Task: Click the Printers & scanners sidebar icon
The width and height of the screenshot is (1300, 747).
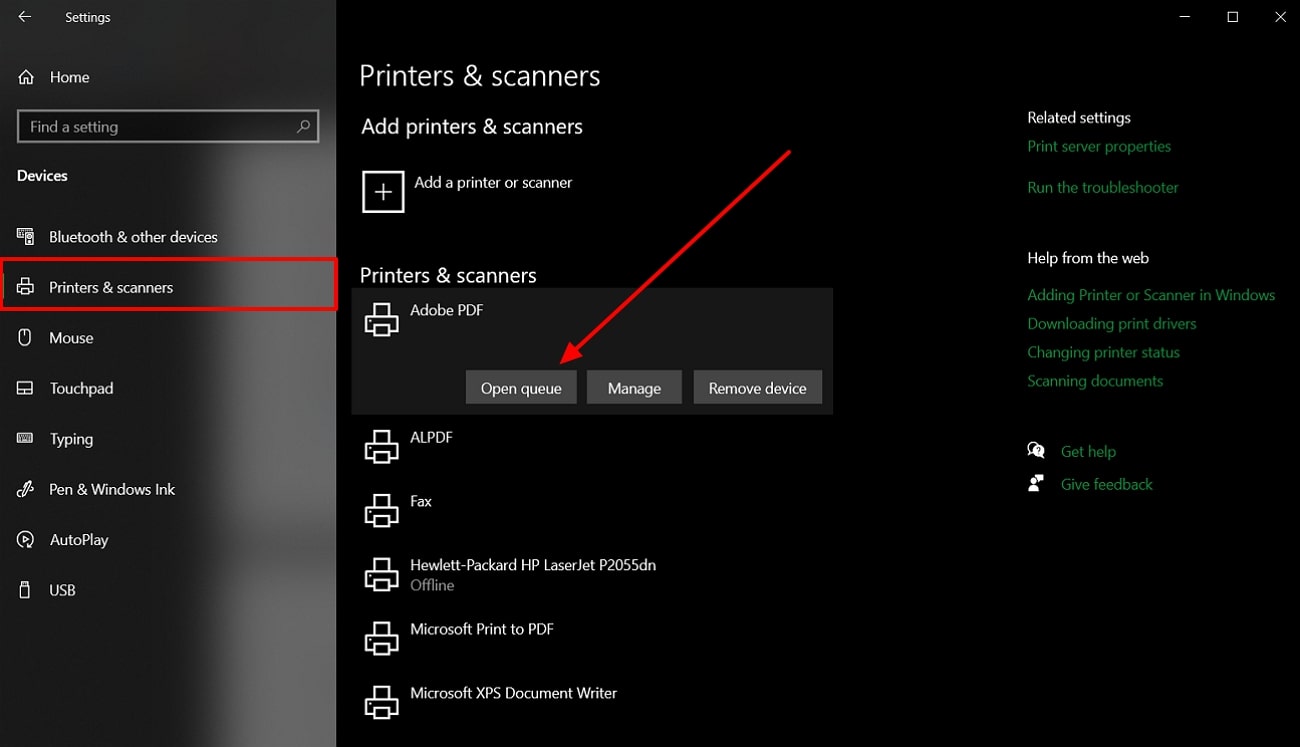Action: [25, 287]
